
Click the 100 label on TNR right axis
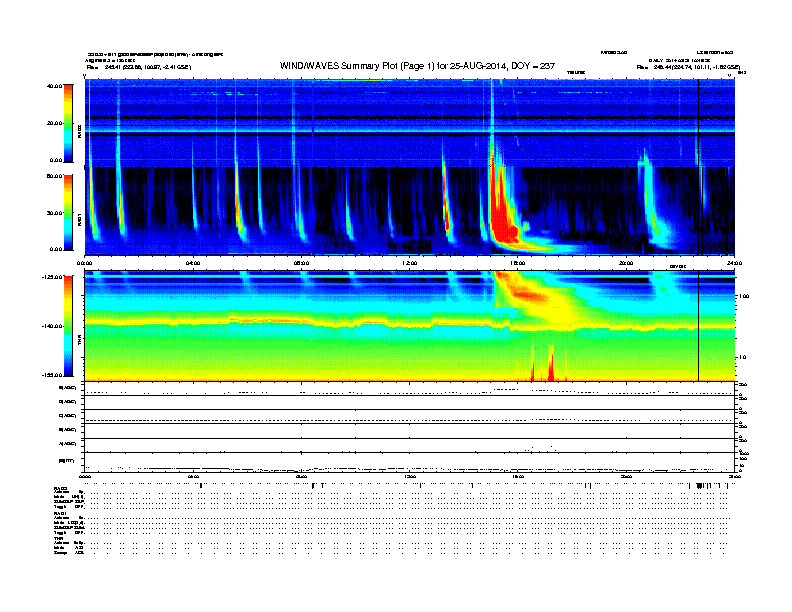pyautogui.click(x=744, y=296)
